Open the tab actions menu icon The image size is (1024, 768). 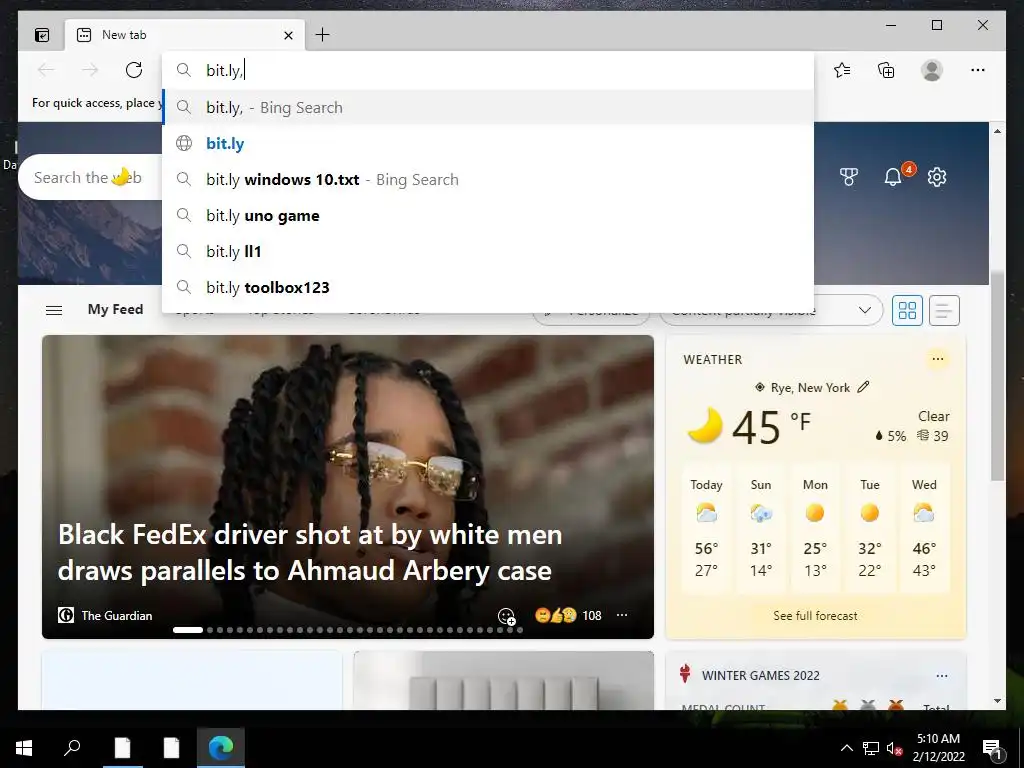pos(42,35)
